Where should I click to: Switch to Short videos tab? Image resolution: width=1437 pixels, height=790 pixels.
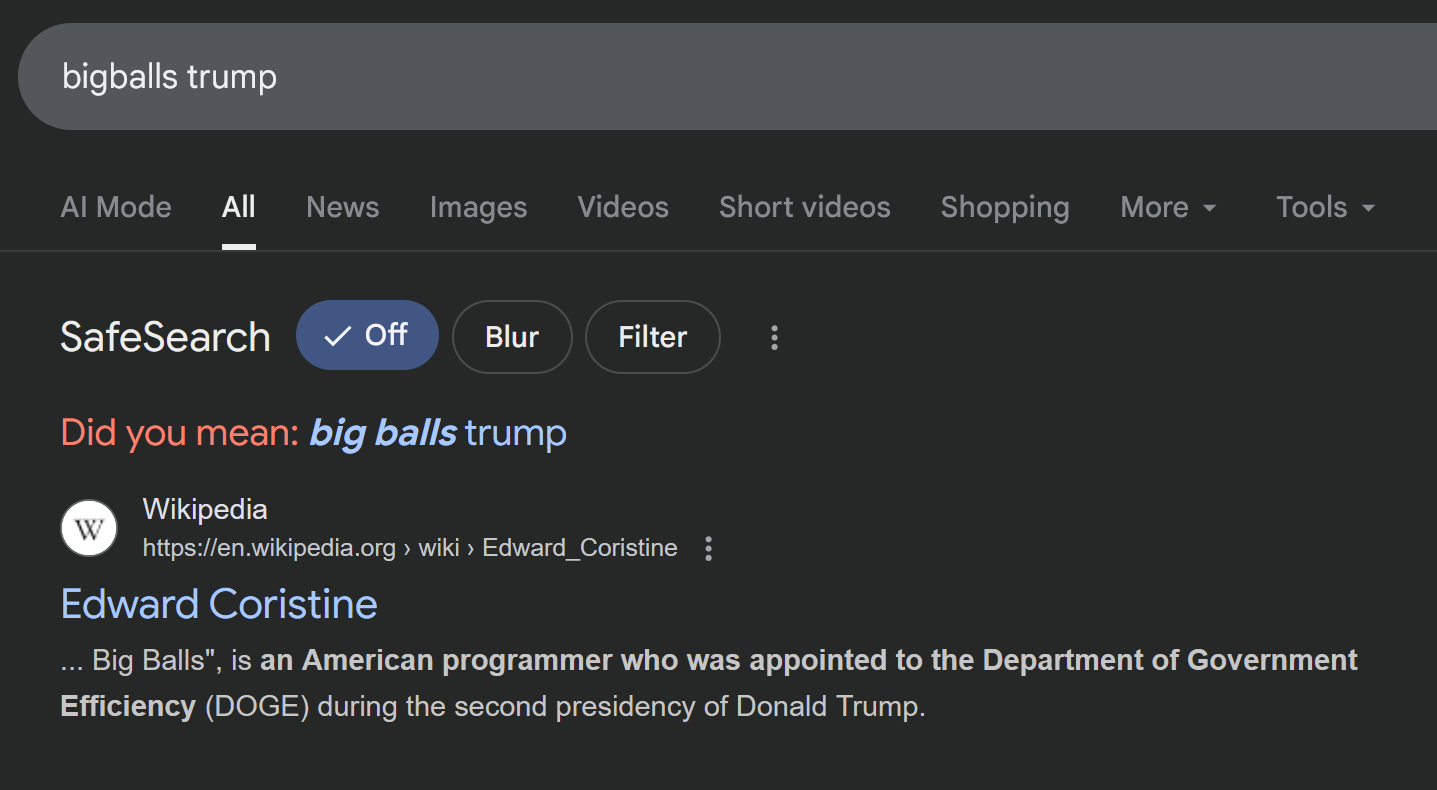point(804,207)
